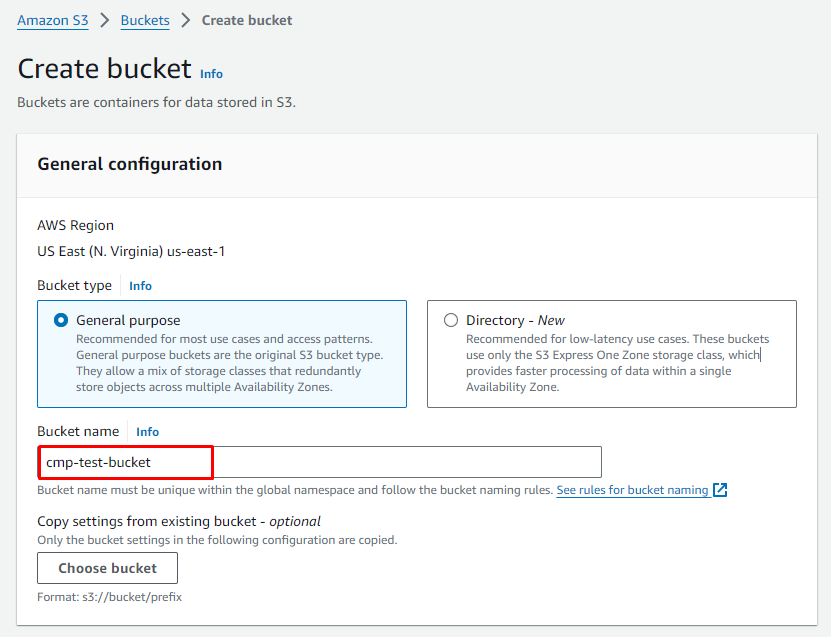Click the Amazon S3 breadcrumb link
The width and height of the screenshot is (831, 637).
coord(52,20)
